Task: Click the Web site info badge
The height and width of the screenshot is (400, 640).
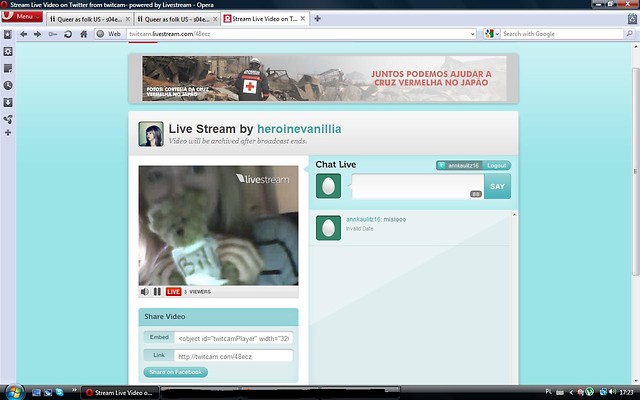Action: pos(109,34)
